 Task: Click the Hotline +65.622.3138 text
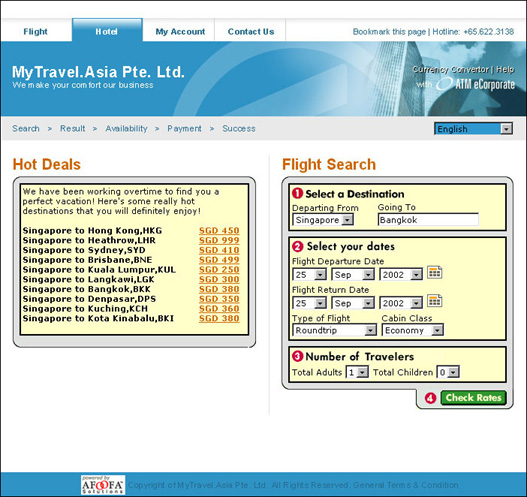(473, 32)
